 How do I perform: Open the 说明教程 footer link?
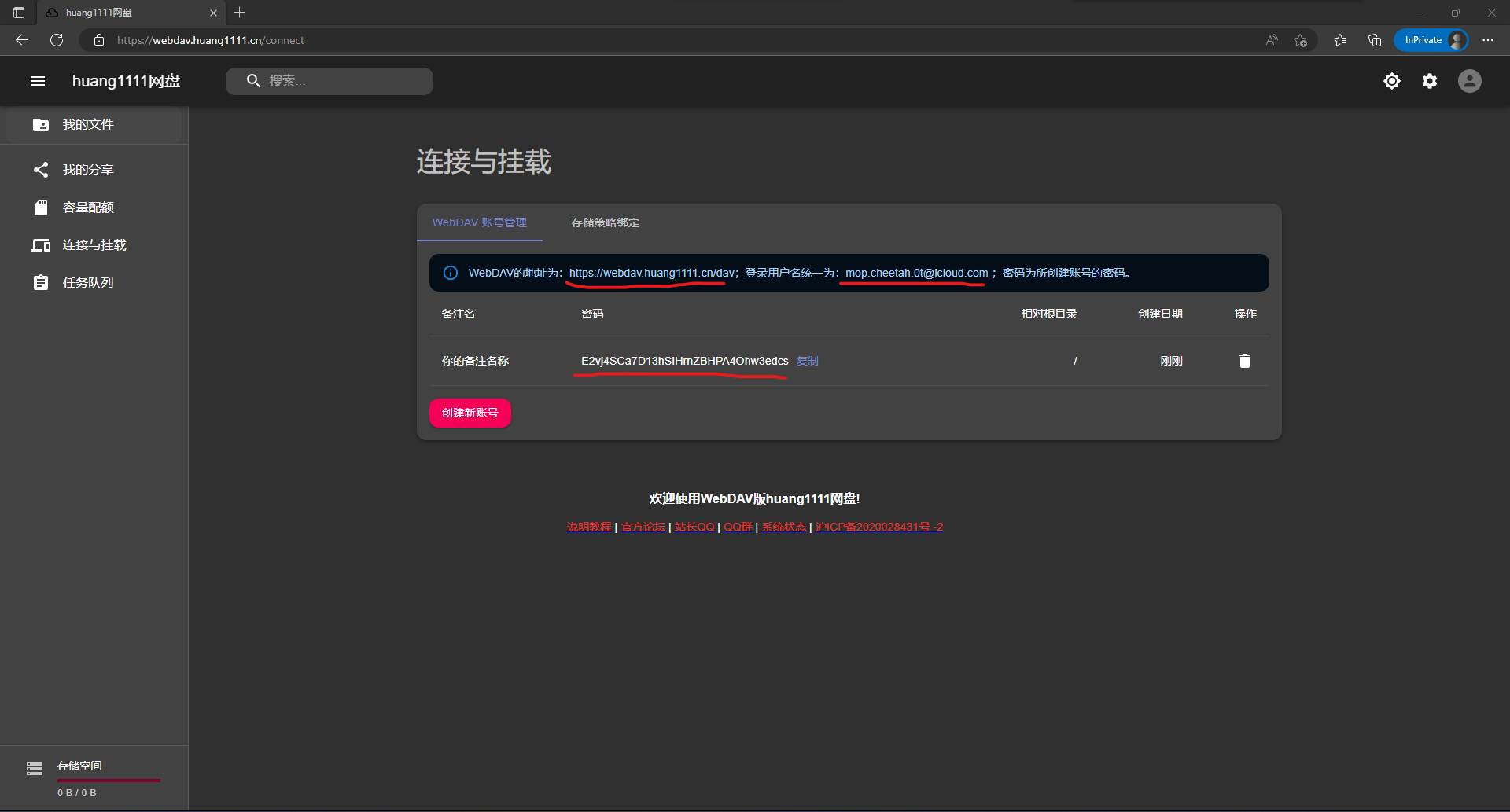pos(589,527)
